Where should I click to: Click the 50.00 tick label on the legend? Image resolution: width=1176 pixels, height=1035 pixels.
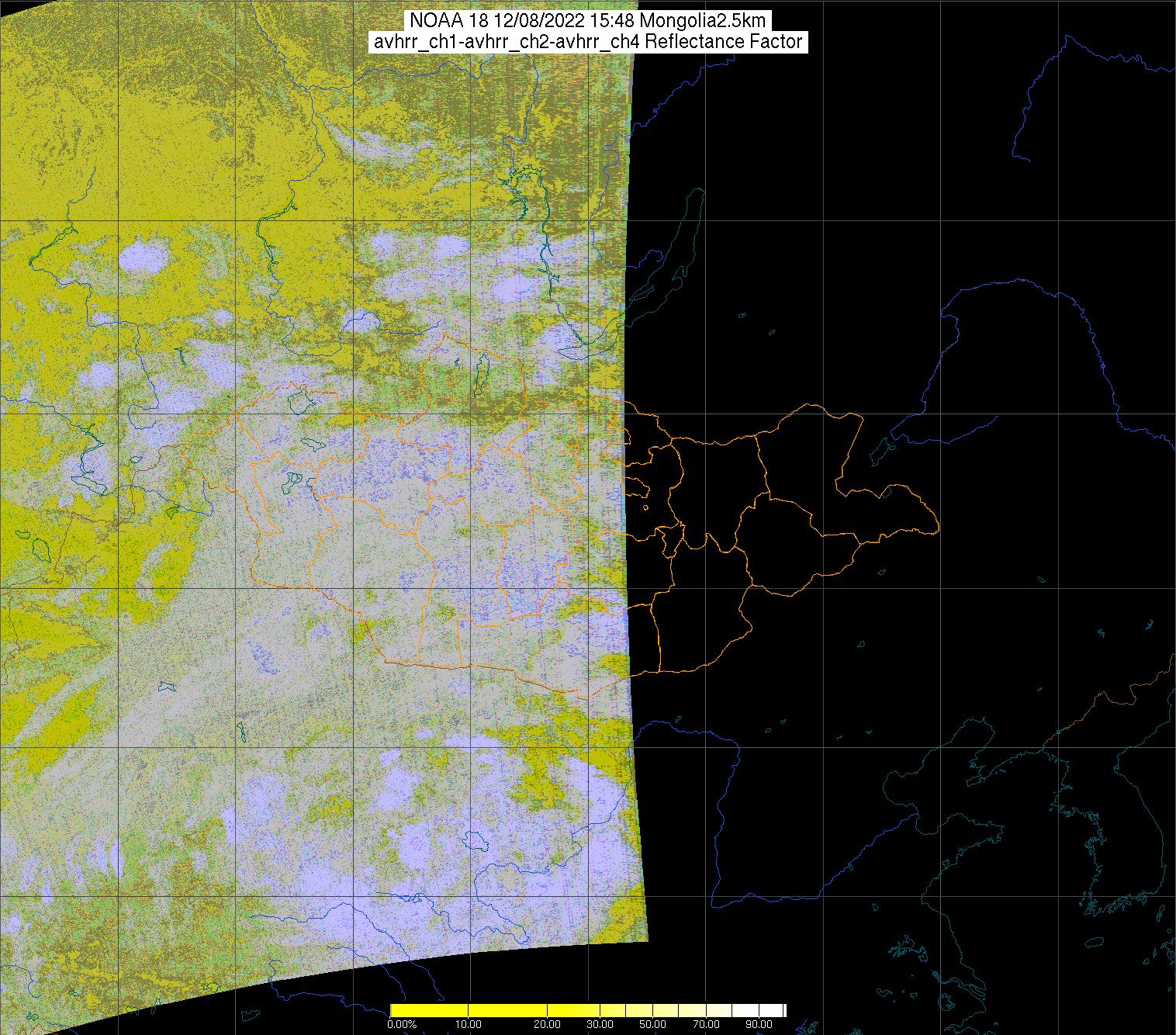652,1025
